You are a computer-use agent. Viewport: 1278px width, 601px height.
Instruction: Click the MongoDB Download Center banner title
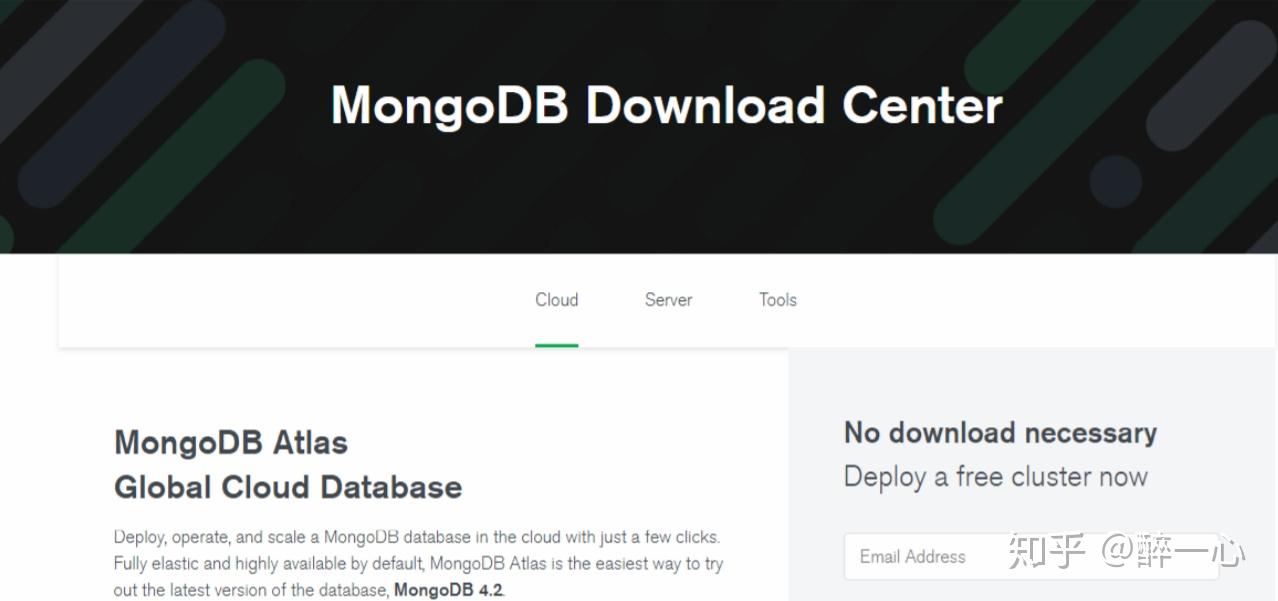tap(665, 104)
